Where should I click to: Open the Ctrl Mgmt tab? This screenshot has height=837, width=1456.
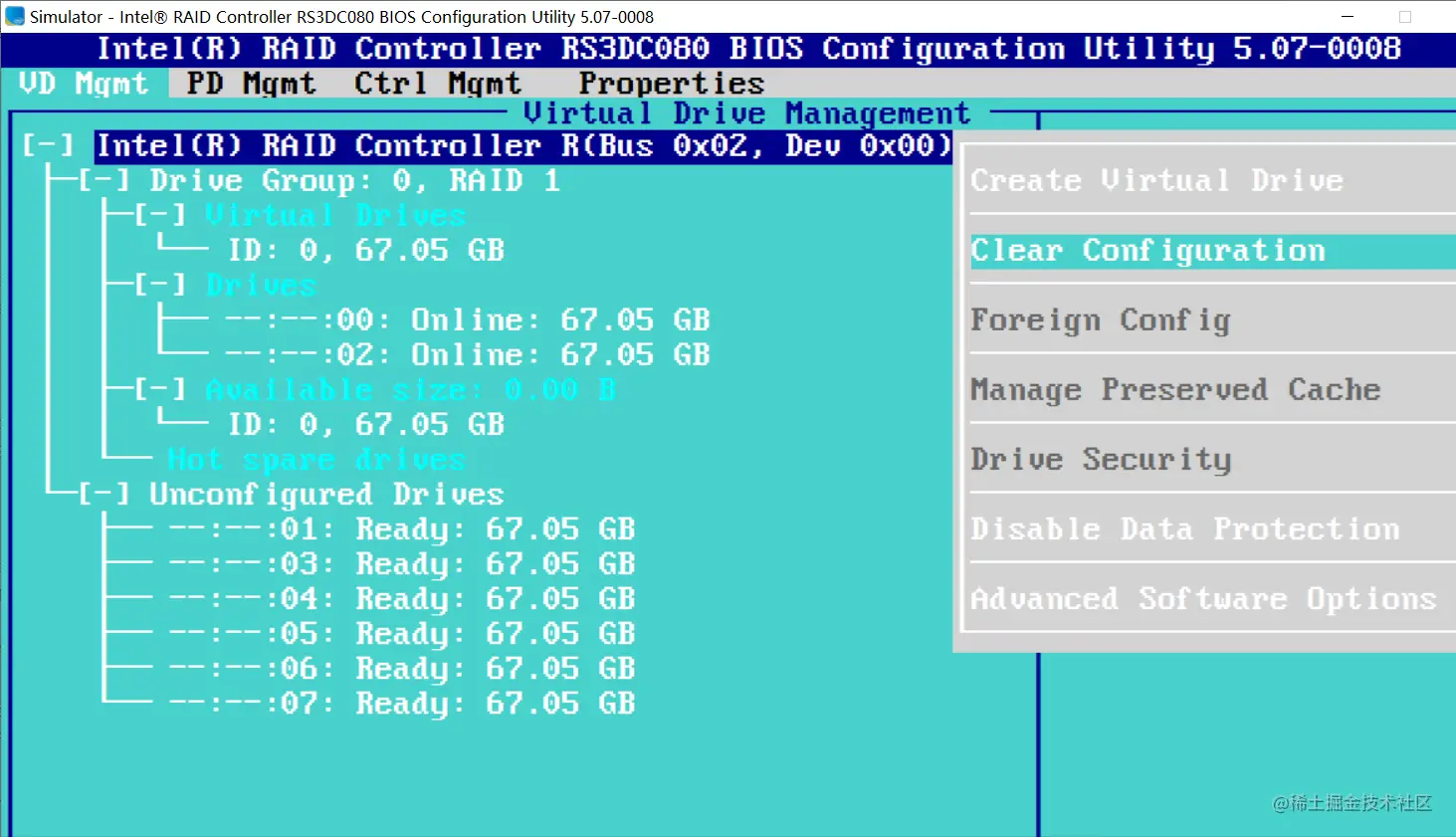point(437,84)
